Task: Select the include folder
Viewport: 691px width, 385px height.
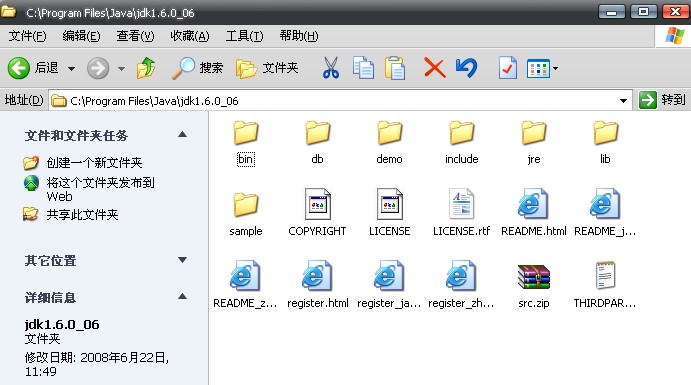Action: (461, 143)
